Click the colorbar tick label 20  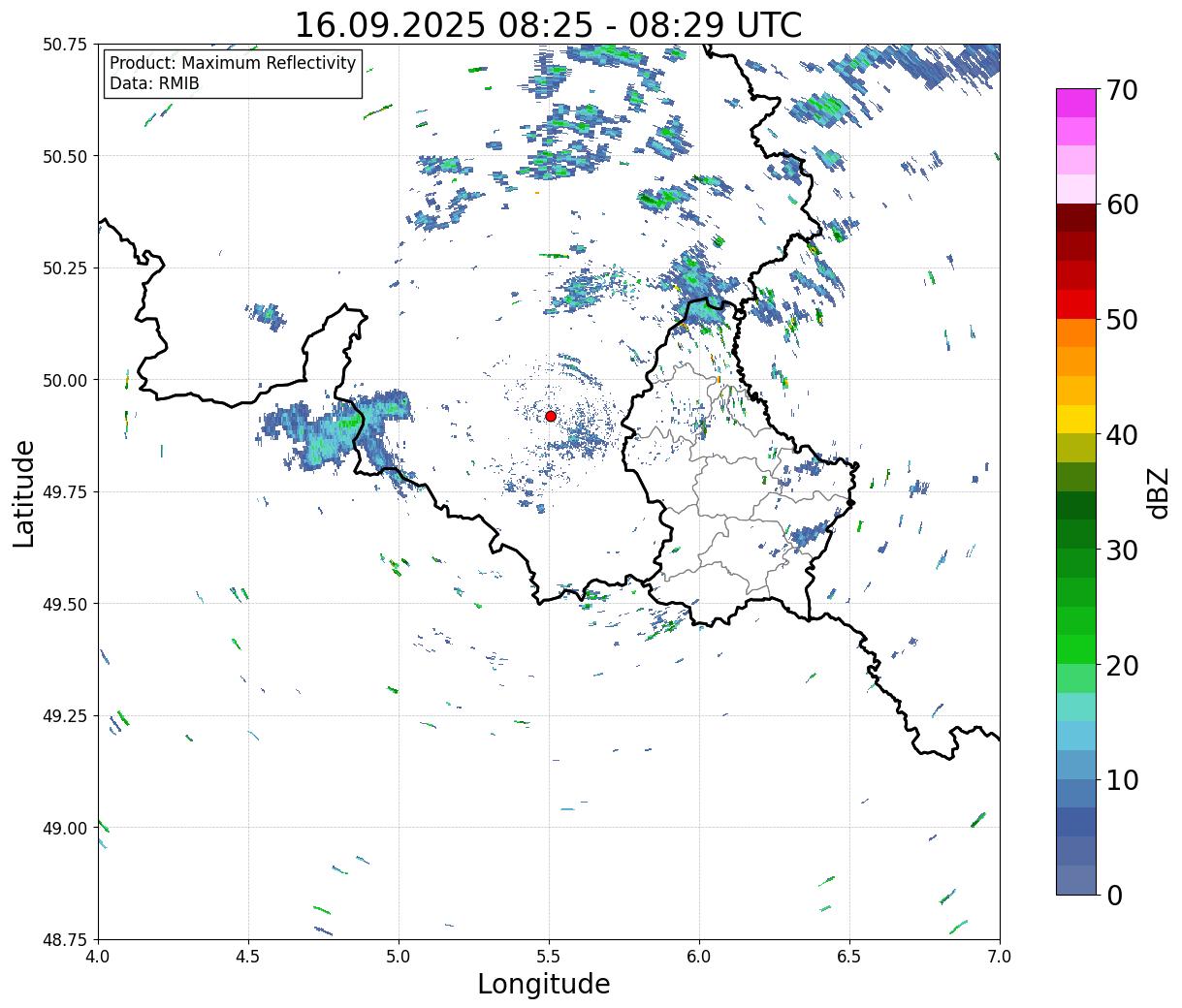click(1122, 665)
